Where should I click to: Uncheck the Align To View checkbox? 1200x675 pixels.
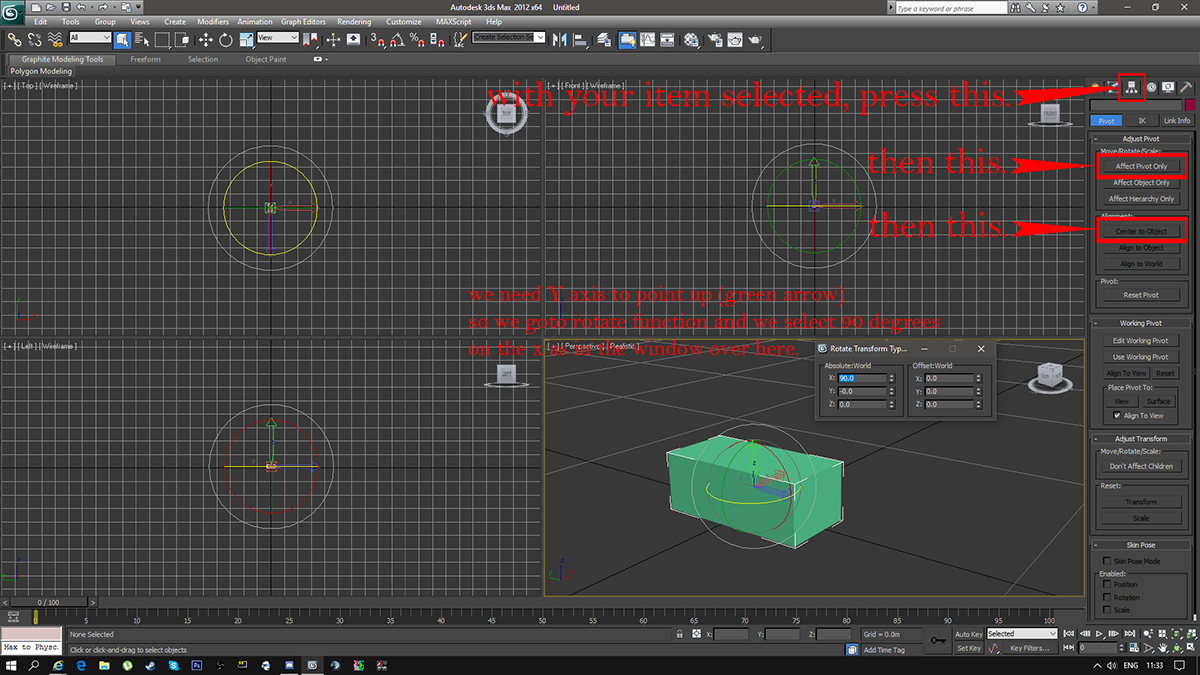pyautogui.click(x=1117, y=415)
